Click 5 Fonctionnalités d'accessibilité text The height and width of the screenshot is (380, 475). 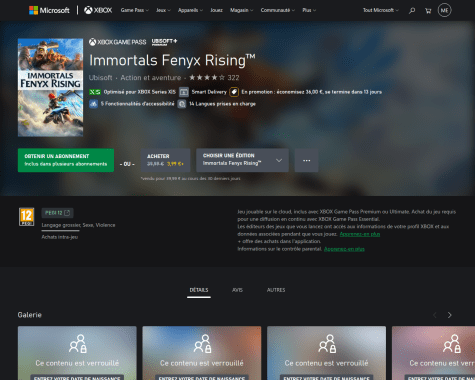(137, 104)
